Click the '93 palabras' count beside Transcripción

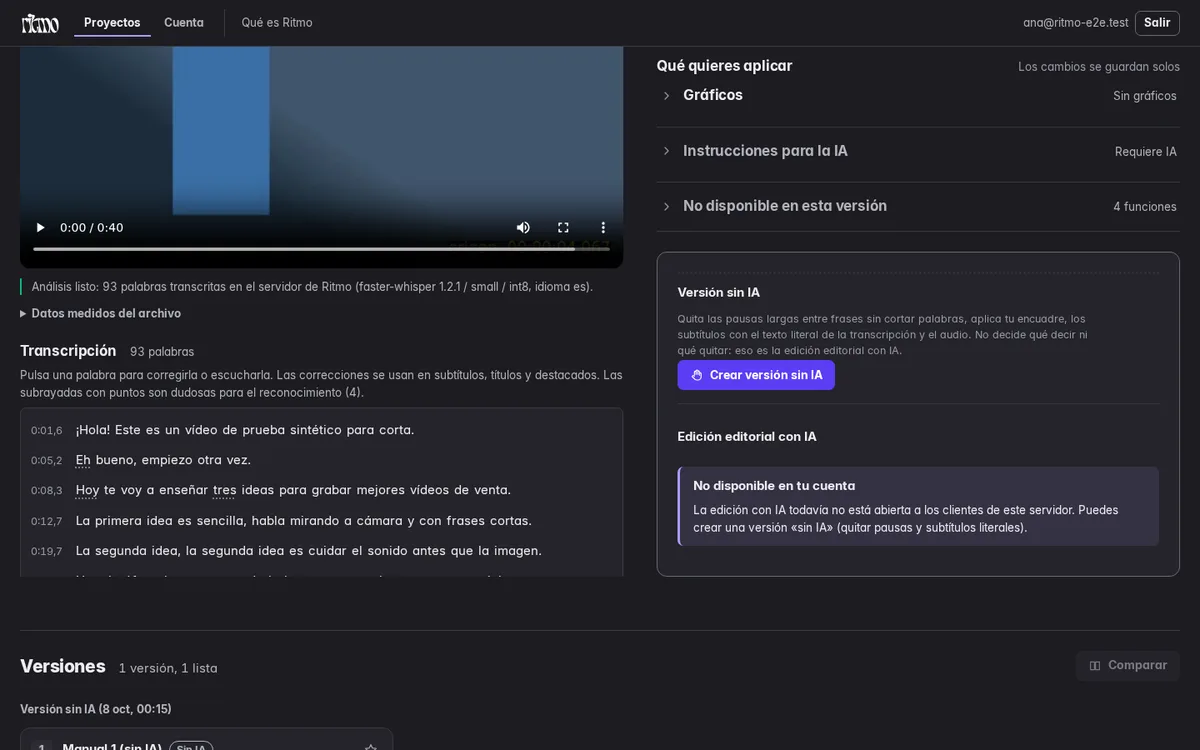click(162, 352)
